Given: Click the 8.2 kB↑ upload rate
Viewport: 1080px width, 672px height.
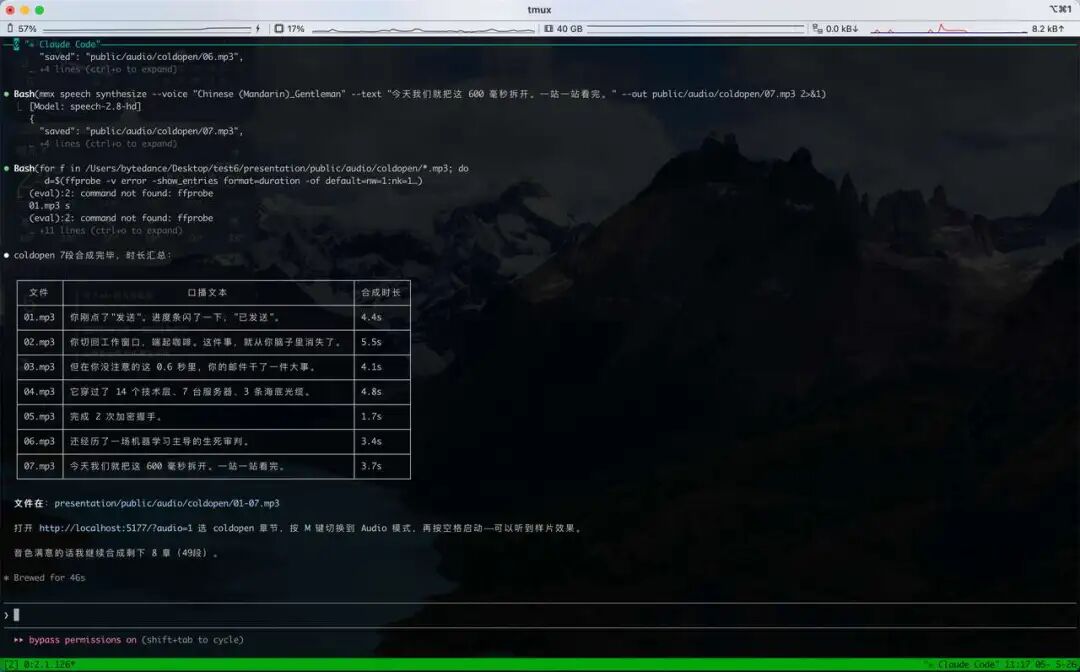Looking at the screenshot, I should (1048, 29).
